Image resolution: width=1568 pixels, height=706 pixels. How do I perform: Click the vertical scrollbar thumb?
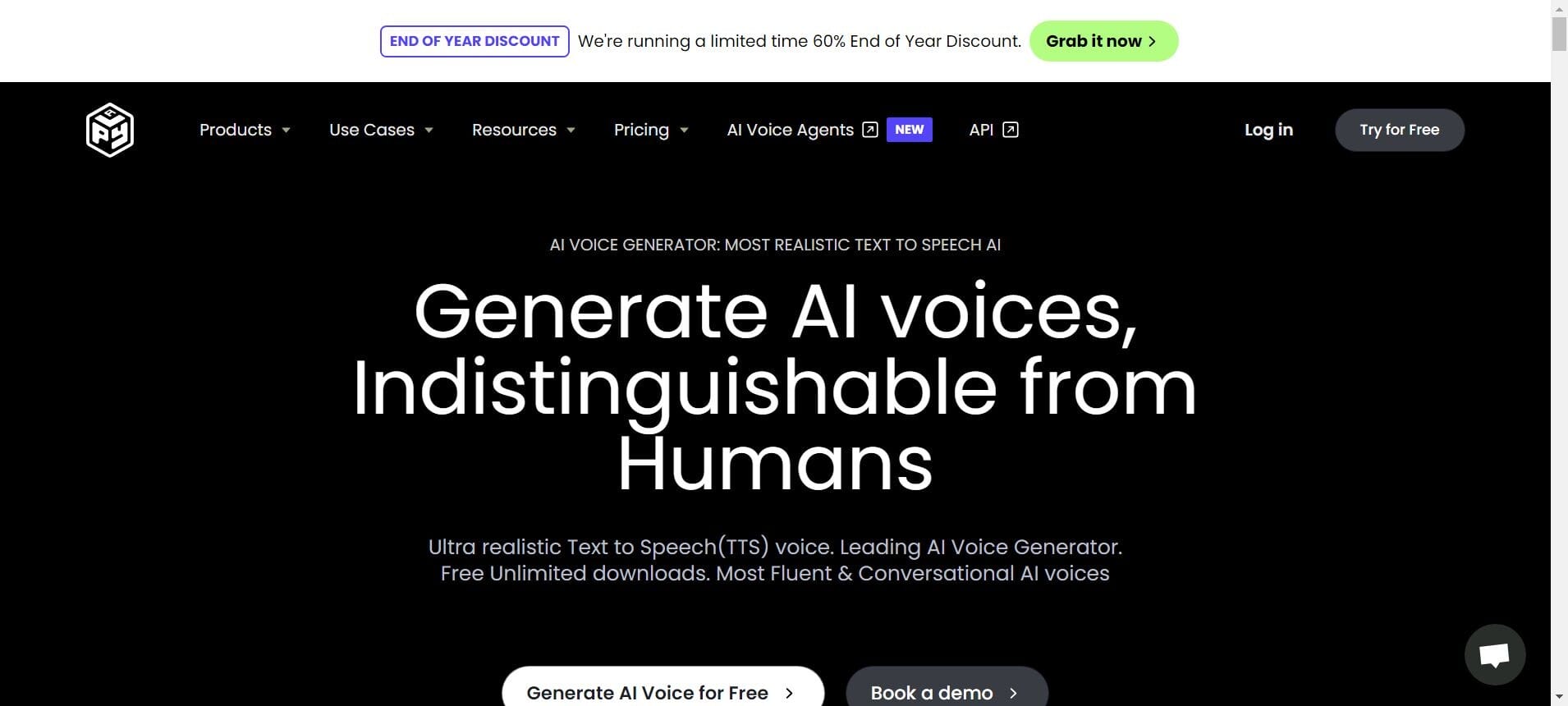(1559, 34)
